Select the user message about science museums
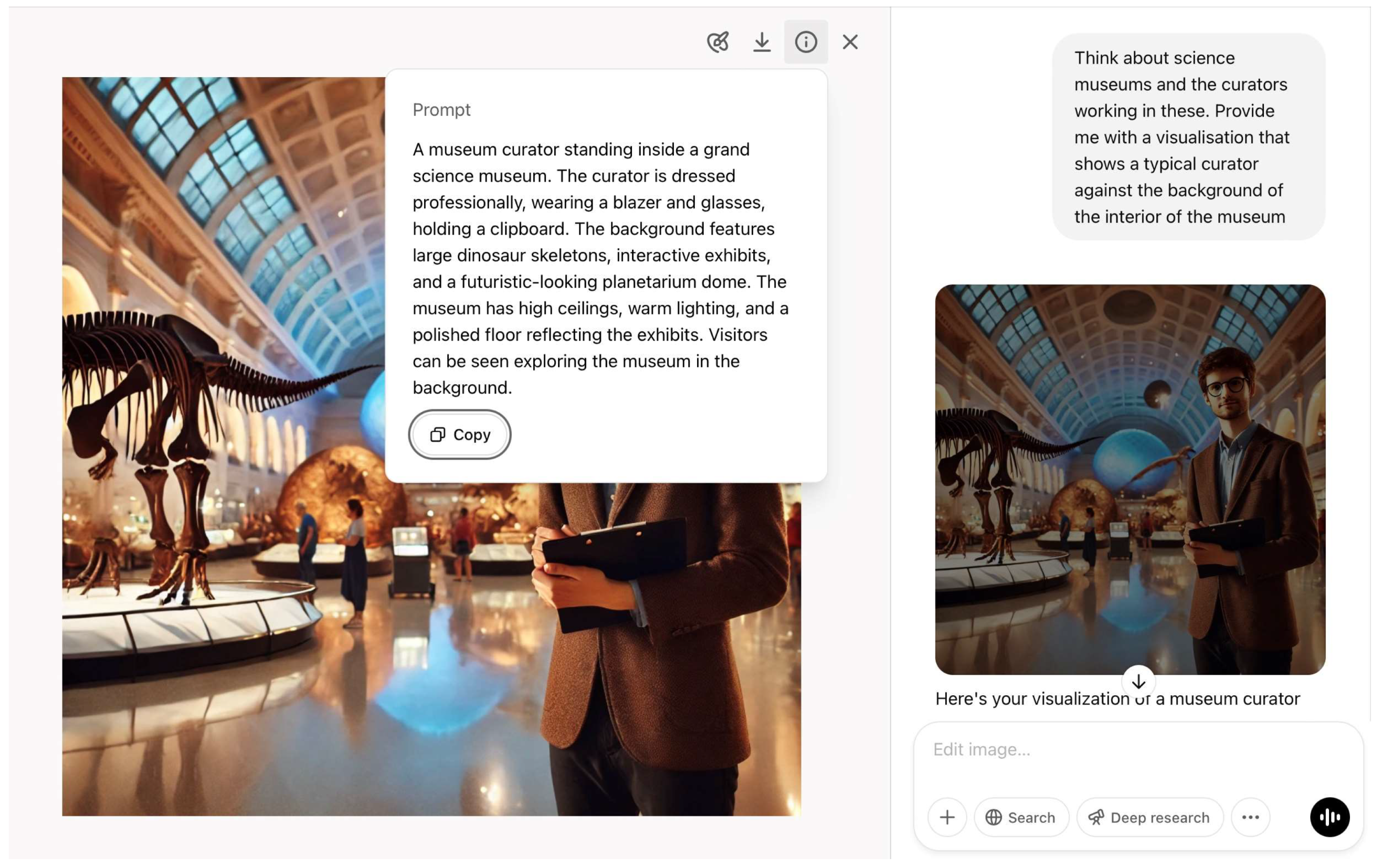Viewport: 1382px width, 868px height. [1188, 137]
